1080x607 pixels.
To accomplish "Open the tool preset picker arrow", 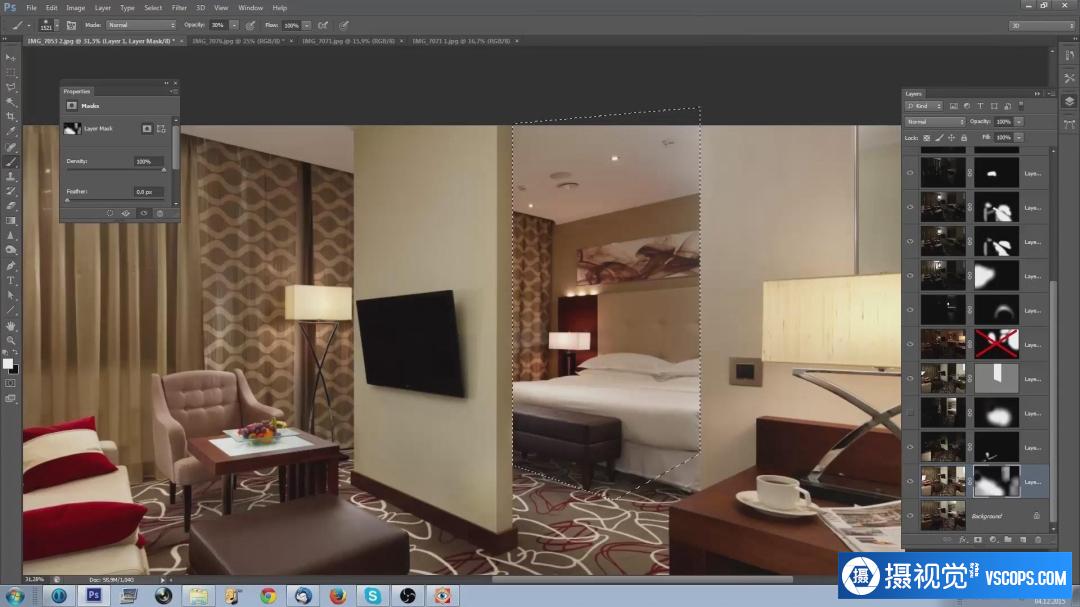I will [28, 25].
